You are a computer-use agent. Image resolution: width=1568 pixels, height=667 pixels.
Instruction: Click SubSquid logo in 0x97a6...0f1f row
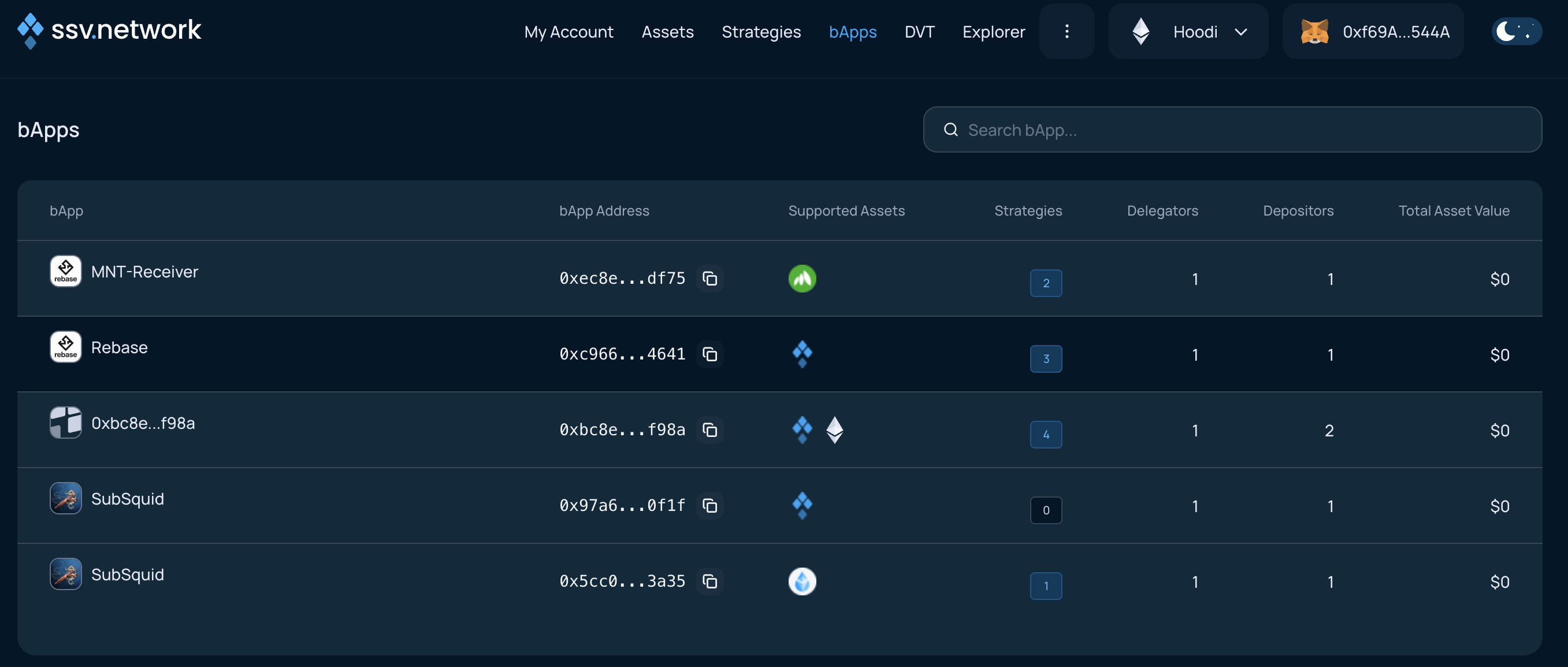click(66, 498)
